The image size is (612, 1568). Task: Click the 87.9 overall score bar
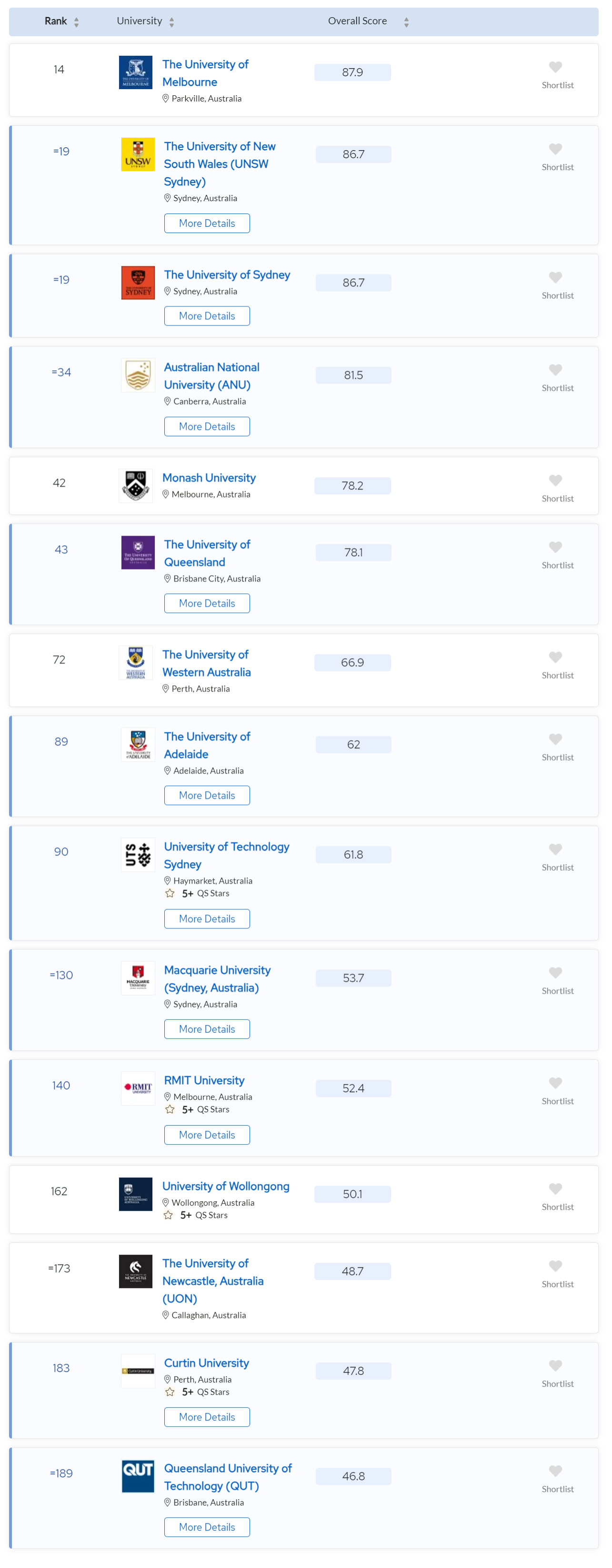click(352, 72)
